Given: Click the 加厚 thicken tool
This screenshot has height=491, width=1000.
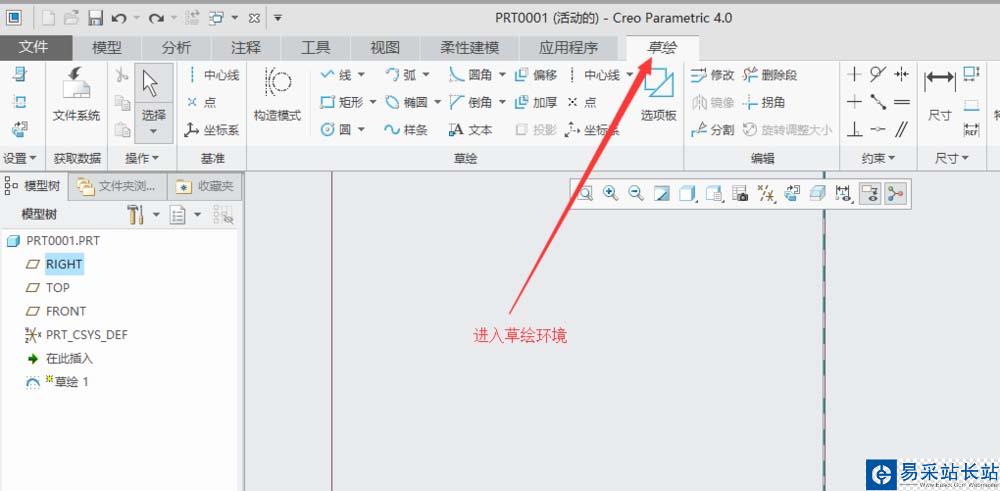Looking at the screenshot, I should 536,102.
